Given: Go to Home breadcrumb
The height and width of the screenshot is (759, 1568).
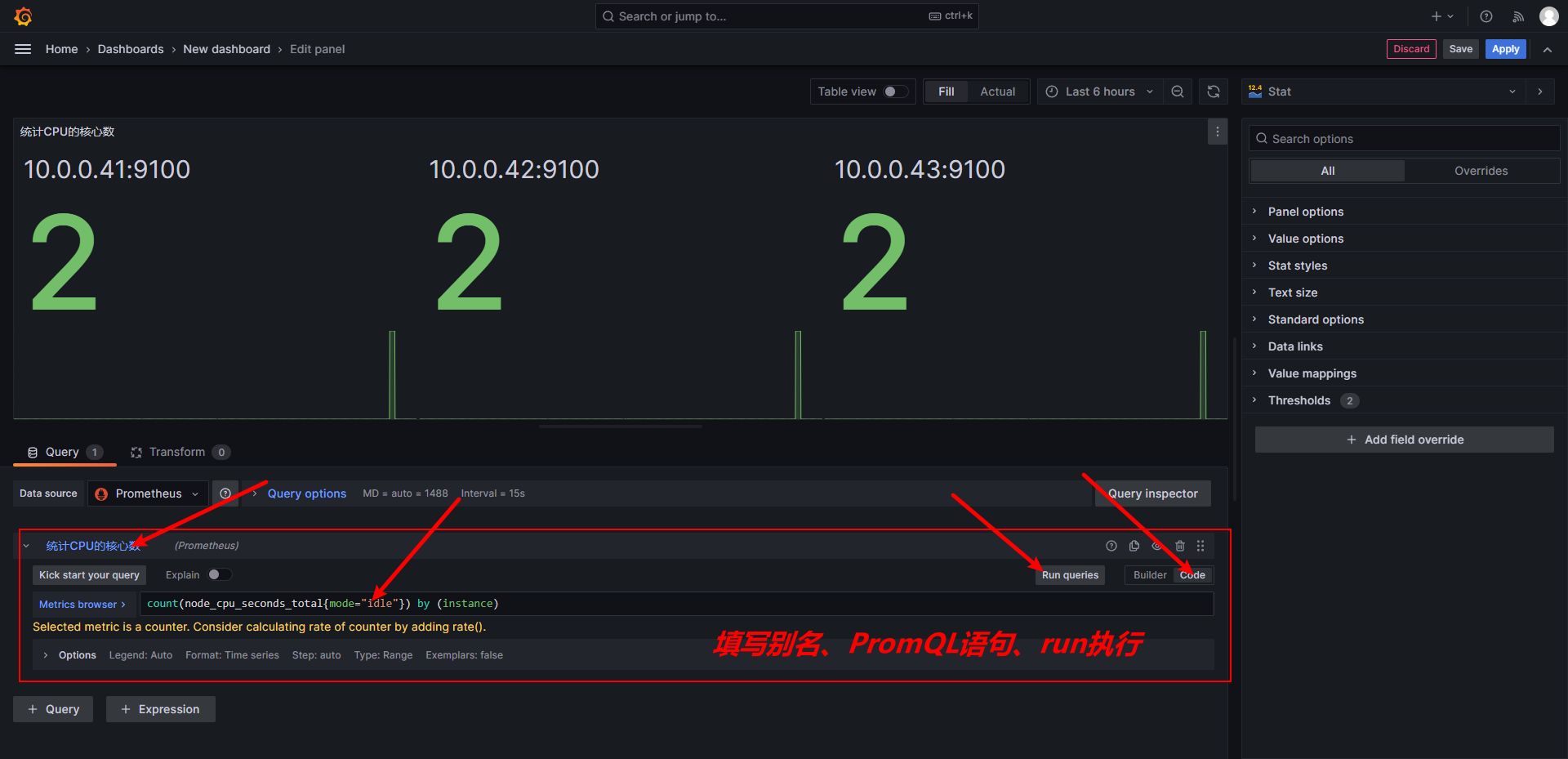Looking at the screenshot, I should click(x=61, y=49).
